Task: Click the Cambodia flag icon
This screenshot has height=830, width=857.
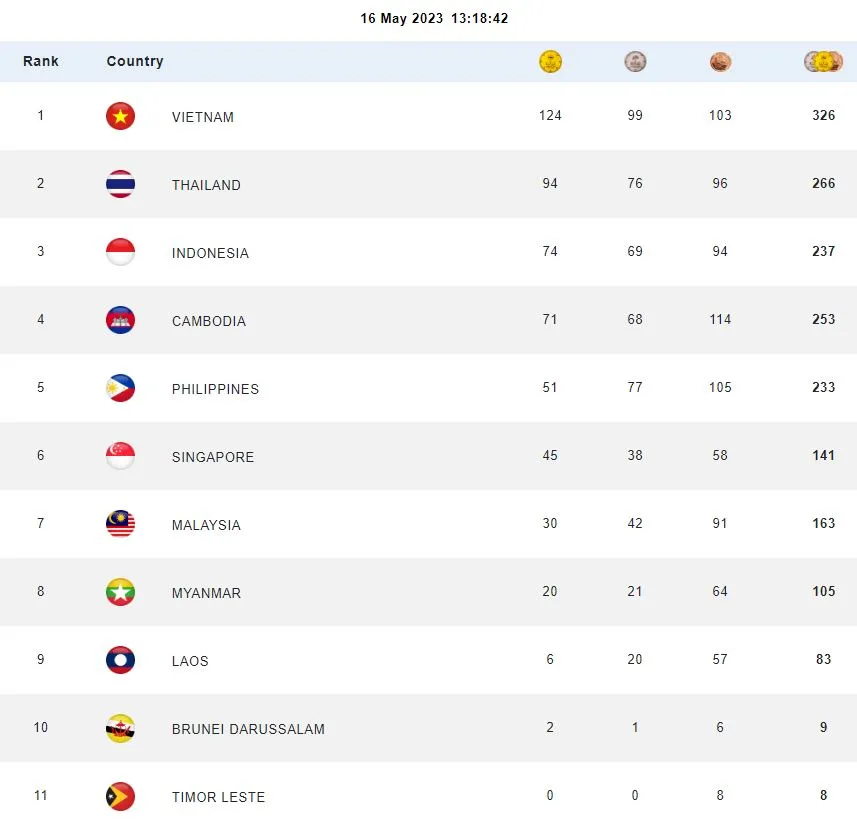Action: coord(121,320)
